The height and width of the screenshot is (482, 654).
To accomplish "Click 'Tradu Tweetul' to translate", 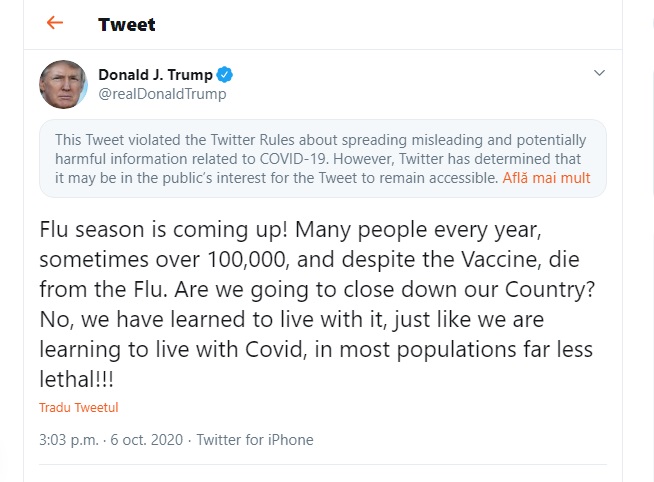I will (78, 408).
